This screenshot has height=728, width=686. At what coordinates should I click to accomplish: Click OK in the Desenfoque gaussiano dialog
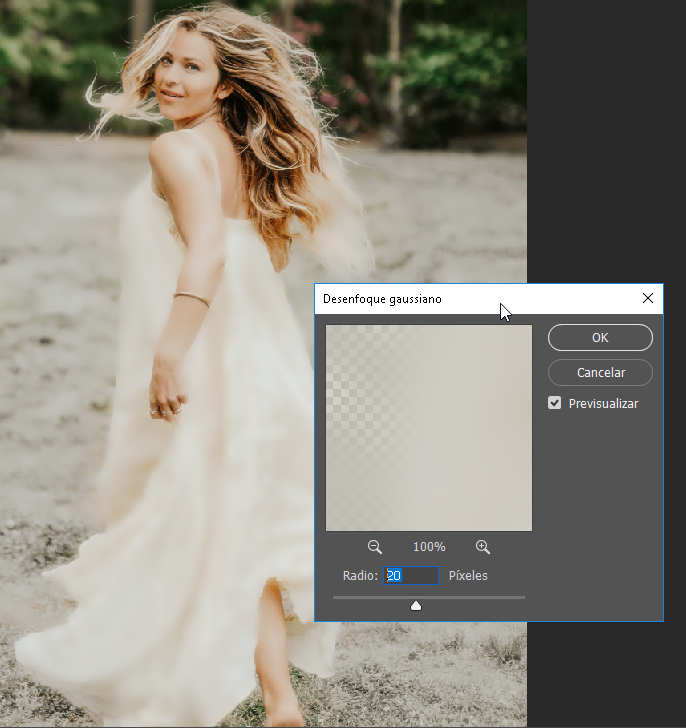(600, 338)
